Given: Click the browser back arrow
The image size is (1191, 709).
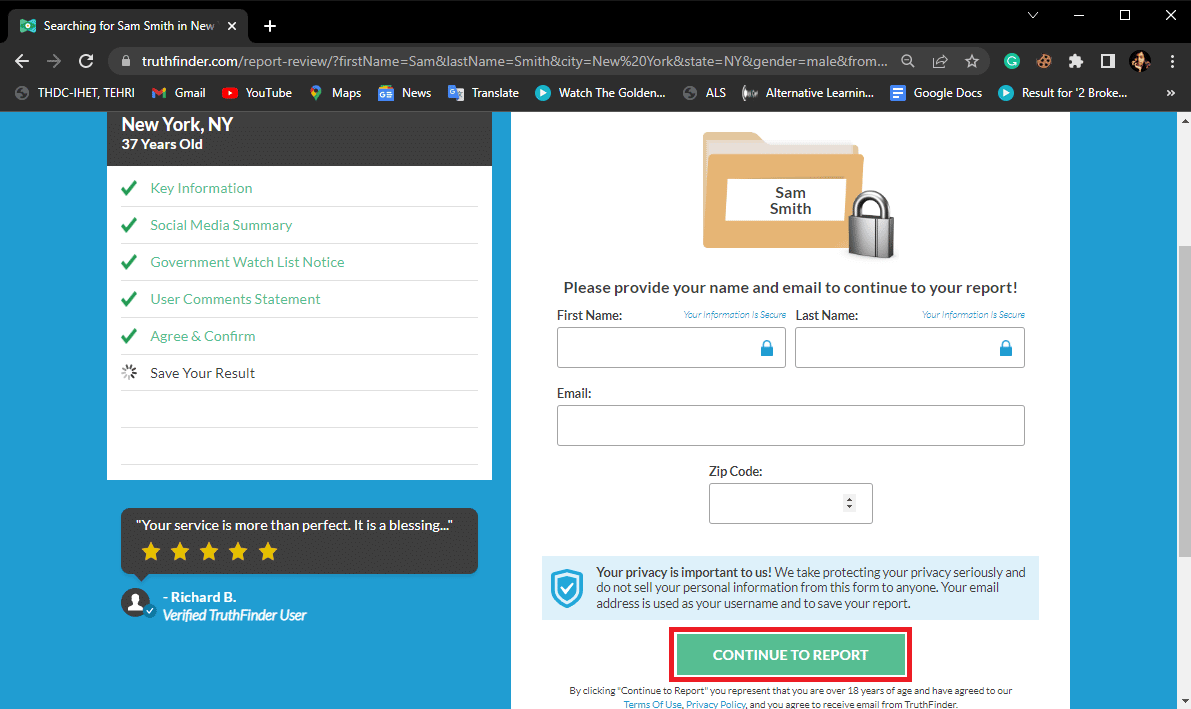Looking at the screenshot, I should click(x=22, y=61).
